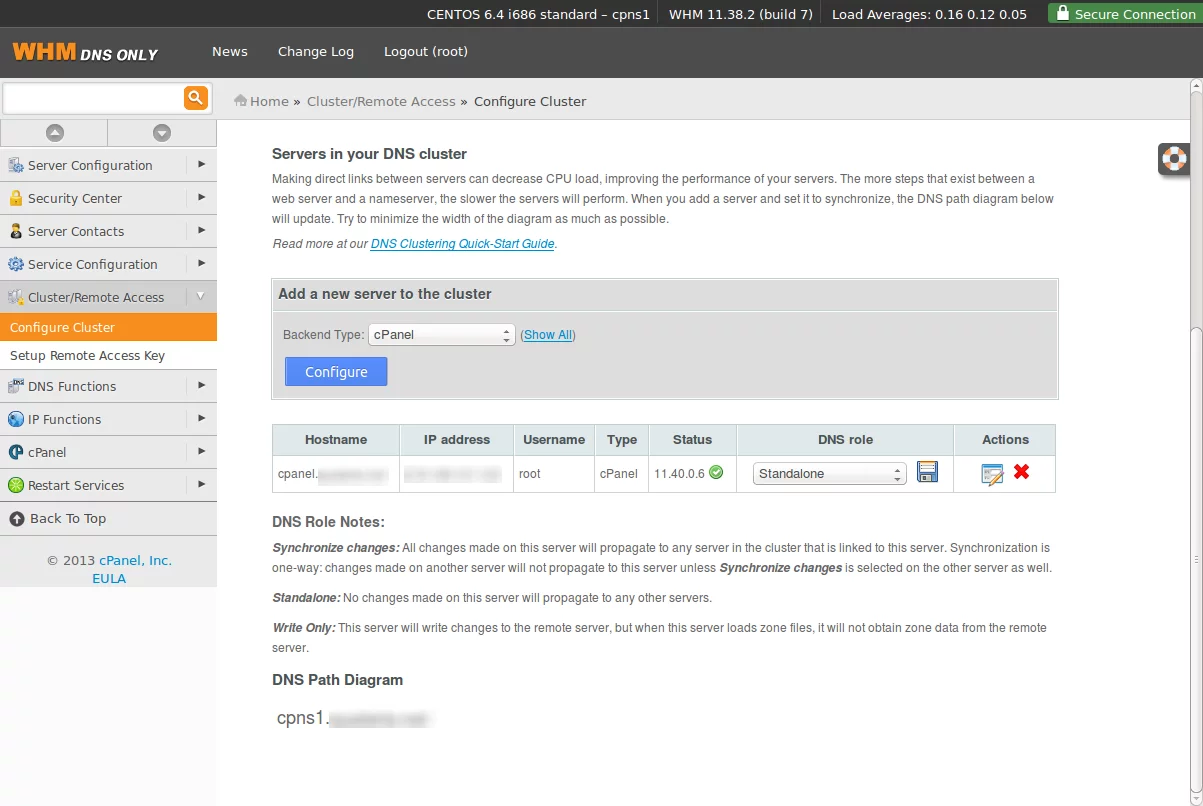
Task: Click the Status column header
Action: tap(692, 440)
